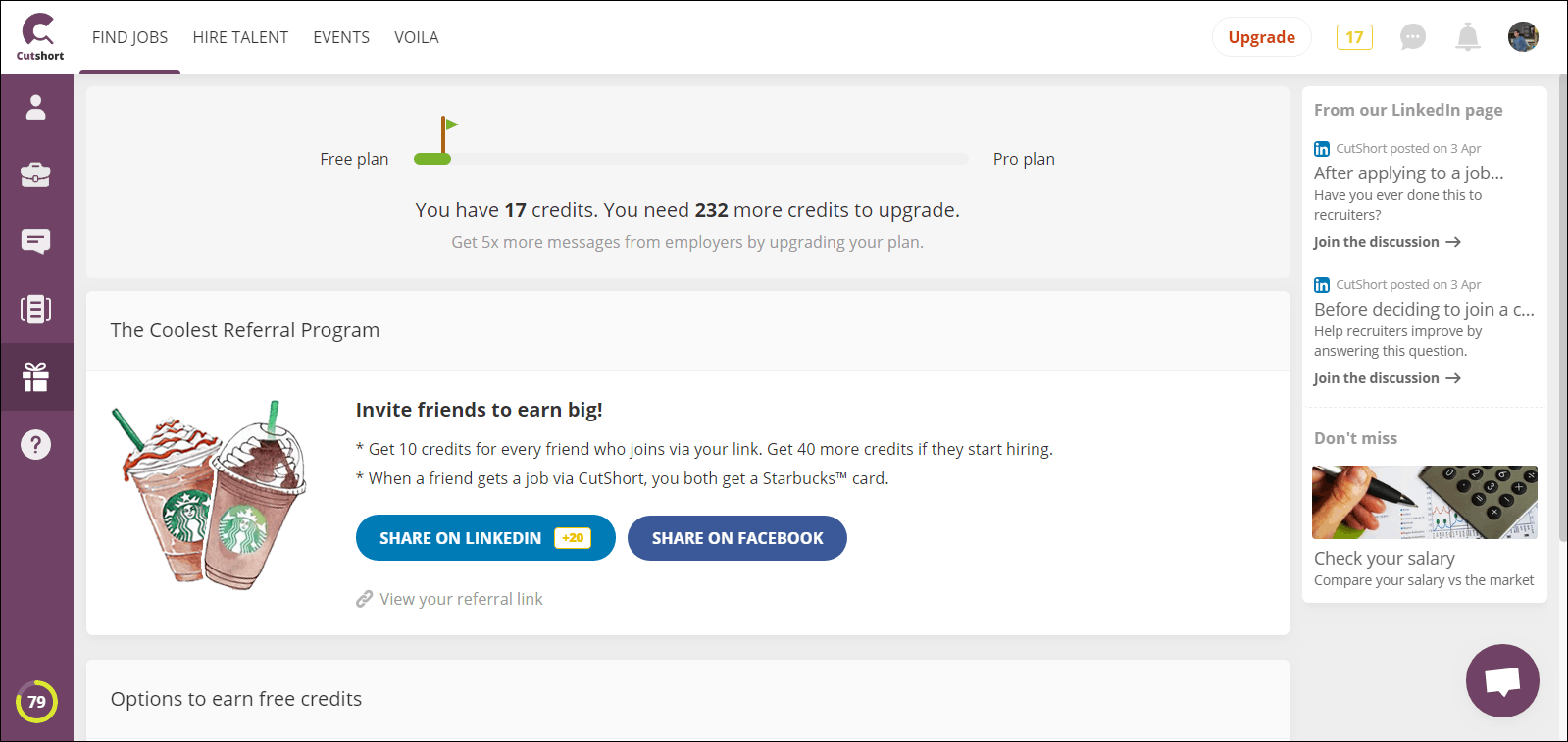This screenshot has height=742, width=1568.
Task: Click SHARE ON FACEBOOK button
Action: point(737,538)
